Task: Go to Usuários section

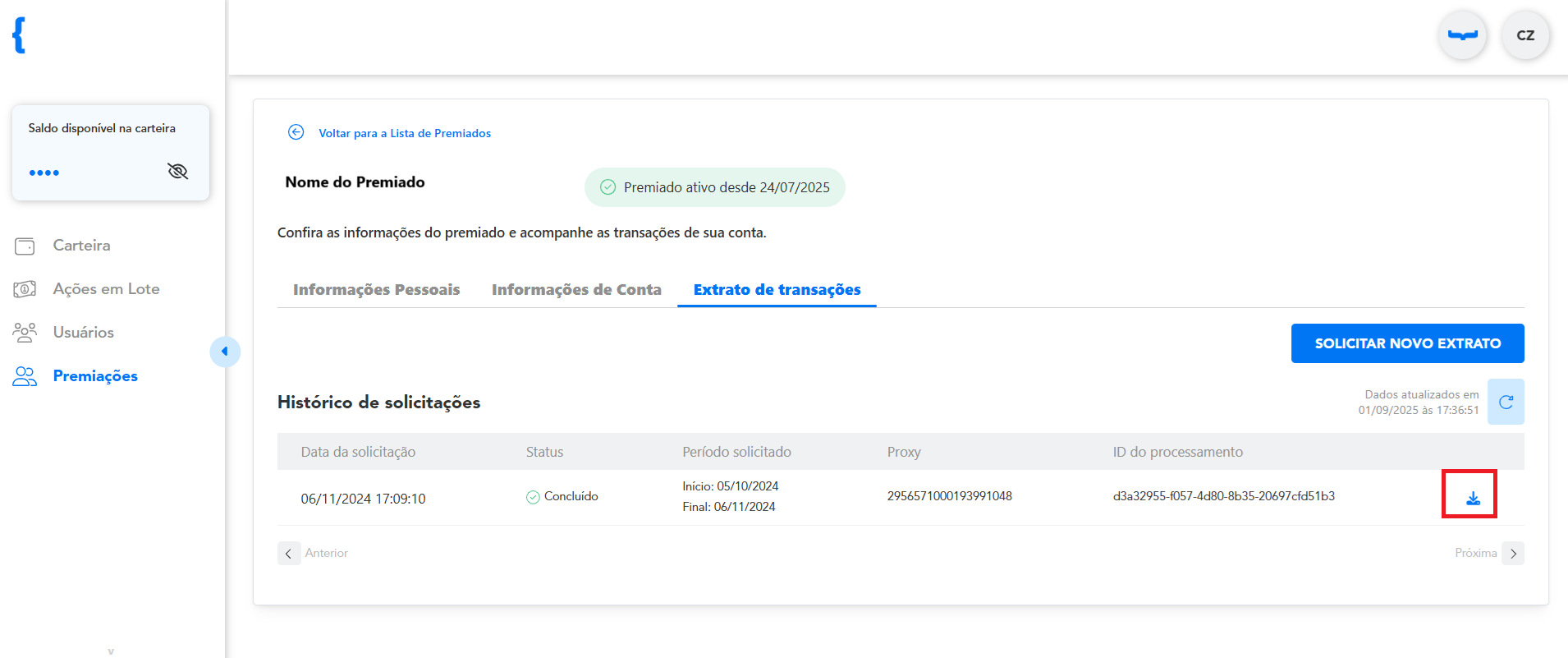Action: [x=83, y=332]
